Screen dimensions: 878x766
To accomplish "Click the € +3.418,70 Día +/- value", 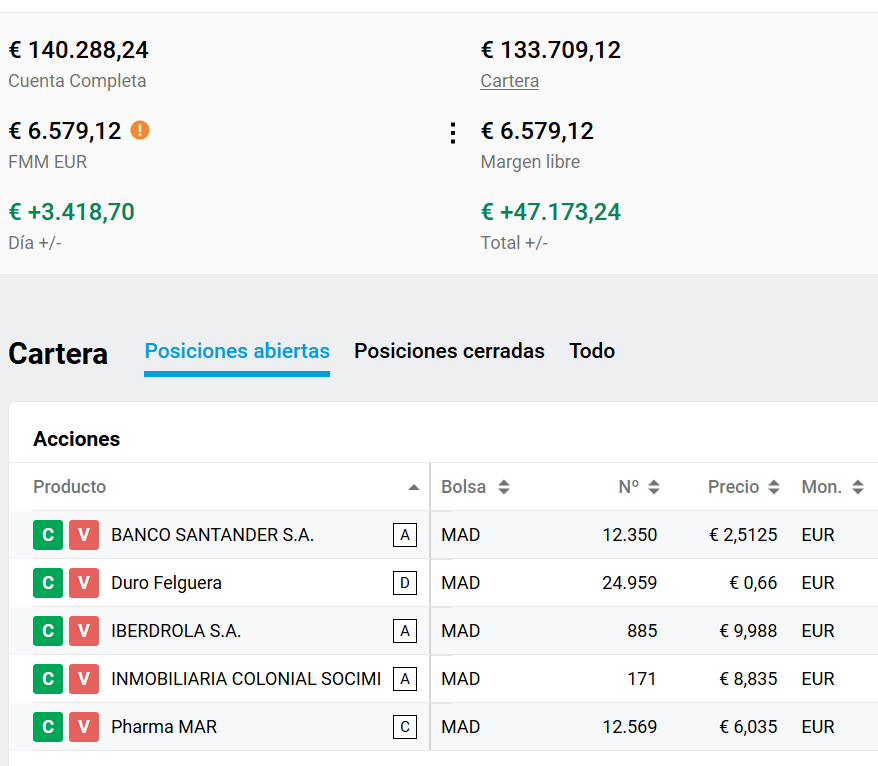I will coord(72,212).
